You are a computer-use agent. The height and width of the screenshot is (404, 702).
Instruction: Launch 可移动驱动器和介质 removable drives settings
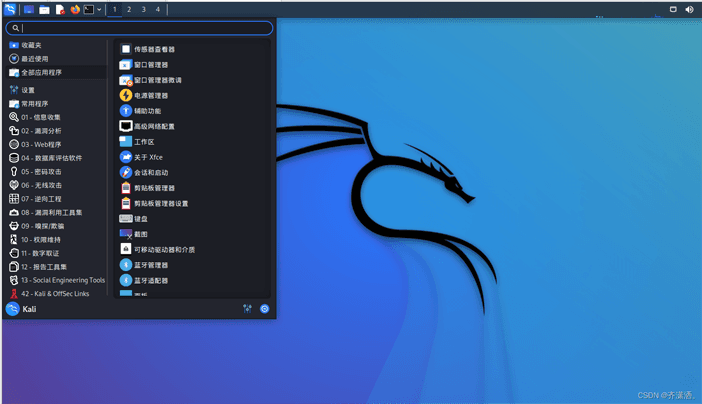(193, 249)
